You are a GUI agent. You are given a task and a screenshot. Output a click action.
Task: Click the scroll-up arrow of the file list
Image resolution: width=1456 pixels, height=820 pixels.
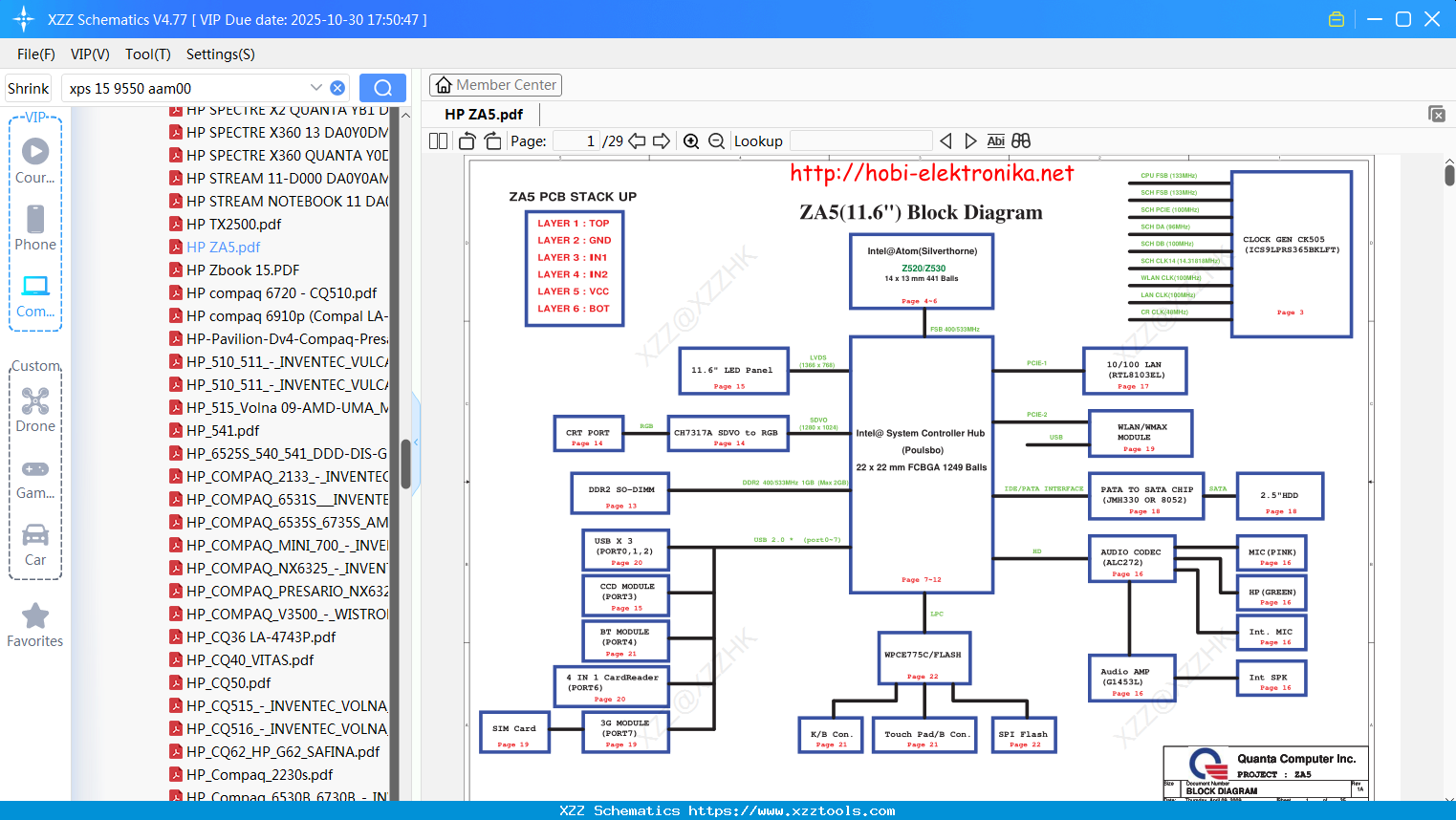405,116
